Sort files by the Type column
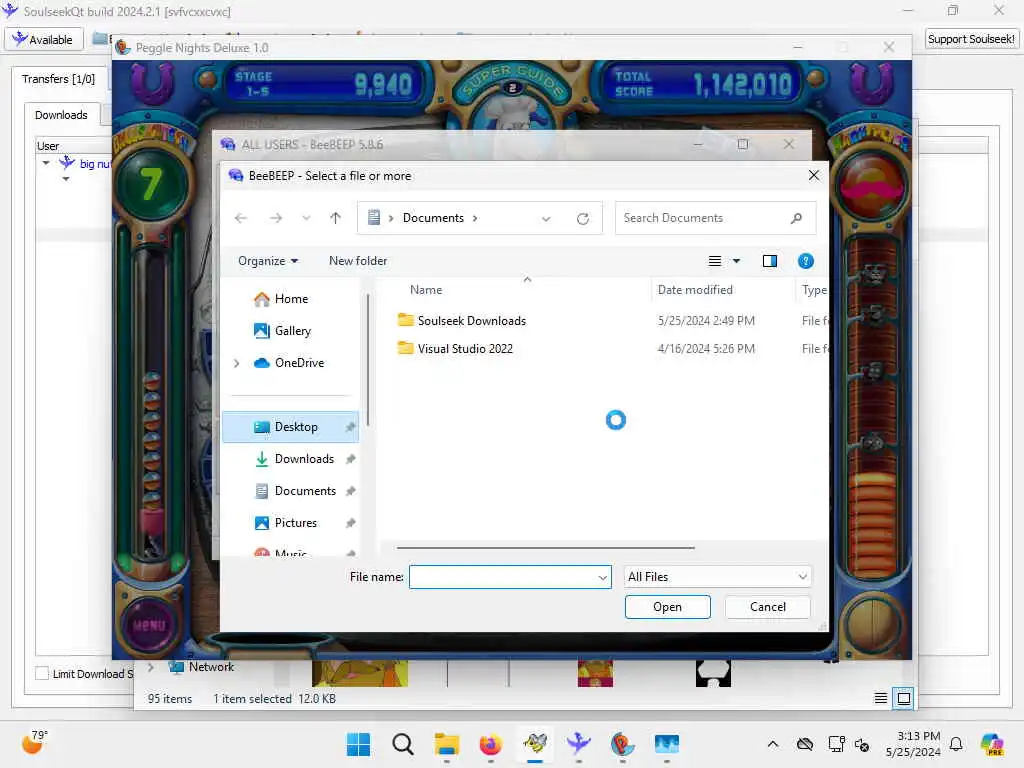1024x768 pixels. [814, 290]
